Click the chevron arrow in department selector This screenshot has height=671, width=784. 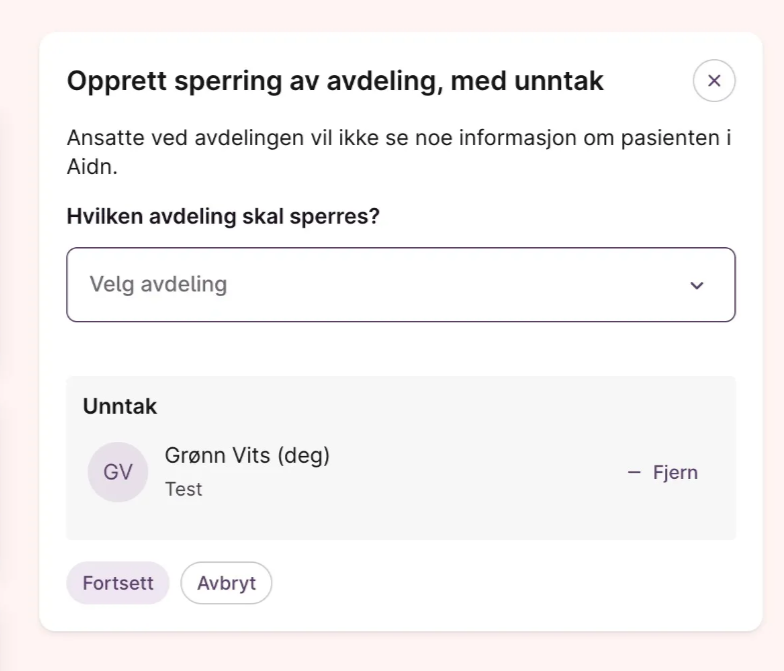(x=697, y=286)
